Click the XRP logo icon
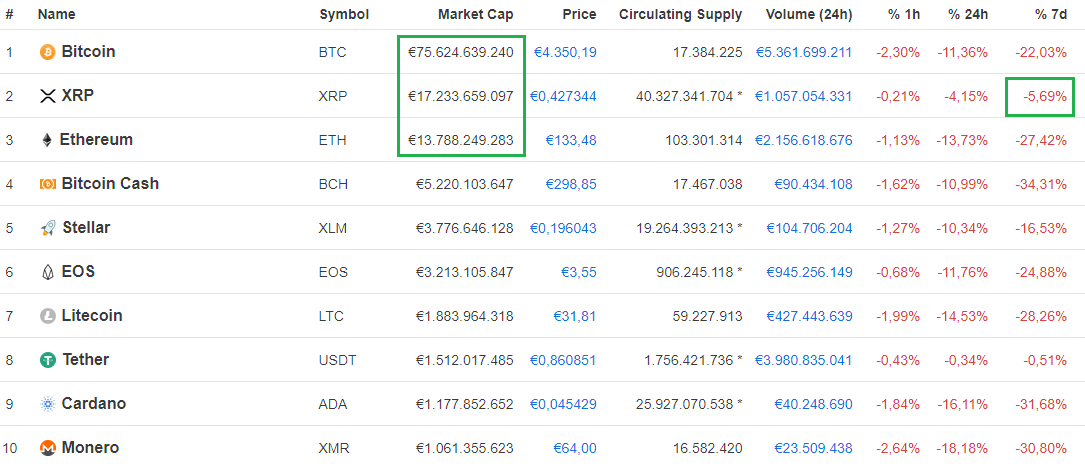The width and height of the screenshot is (1085, 468). click(48, 96)
